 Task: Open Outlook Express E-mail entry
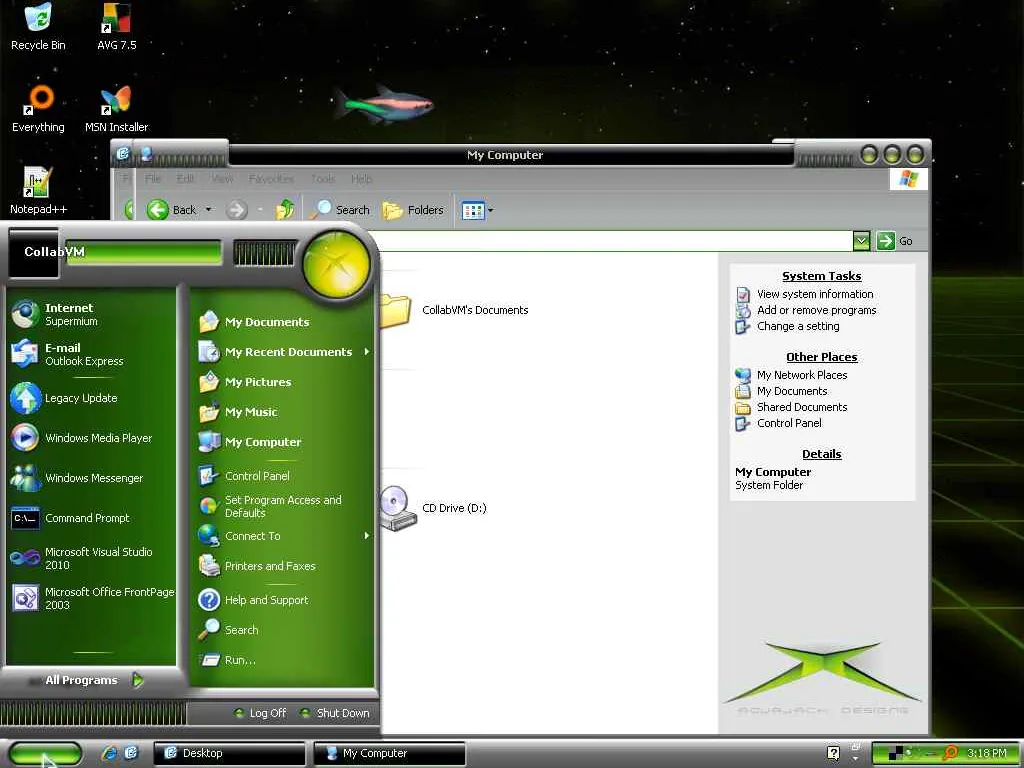coord(90,354)
